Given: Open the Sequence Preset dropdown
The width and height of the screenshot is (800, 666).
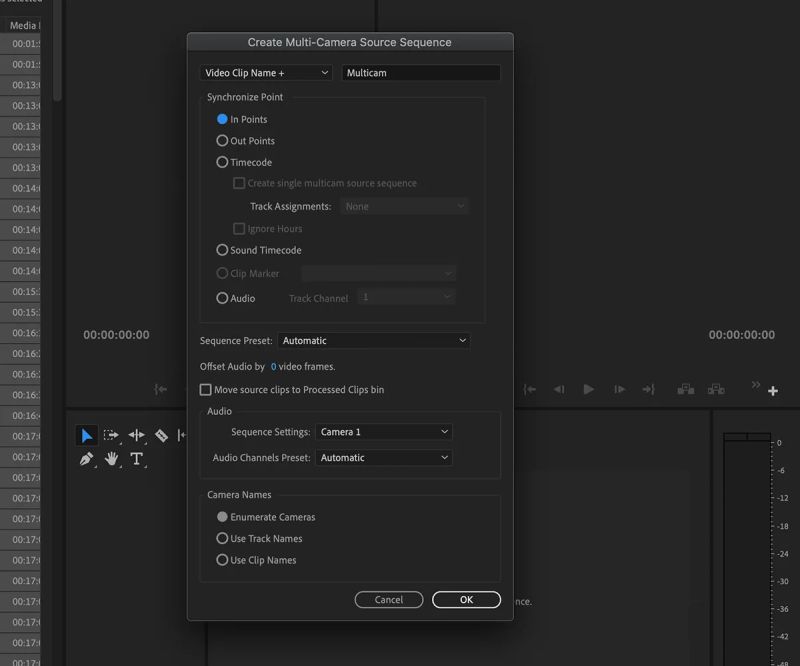Looking at the screenshot, I should coord(374,340).
